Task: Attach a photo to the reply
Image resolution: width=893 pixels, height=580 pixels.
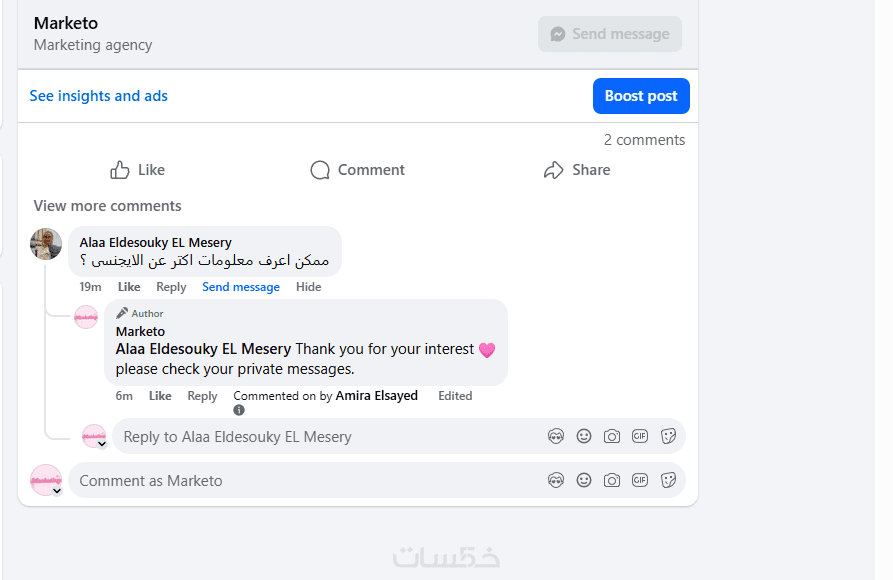Action: click(x=612, y=436)
